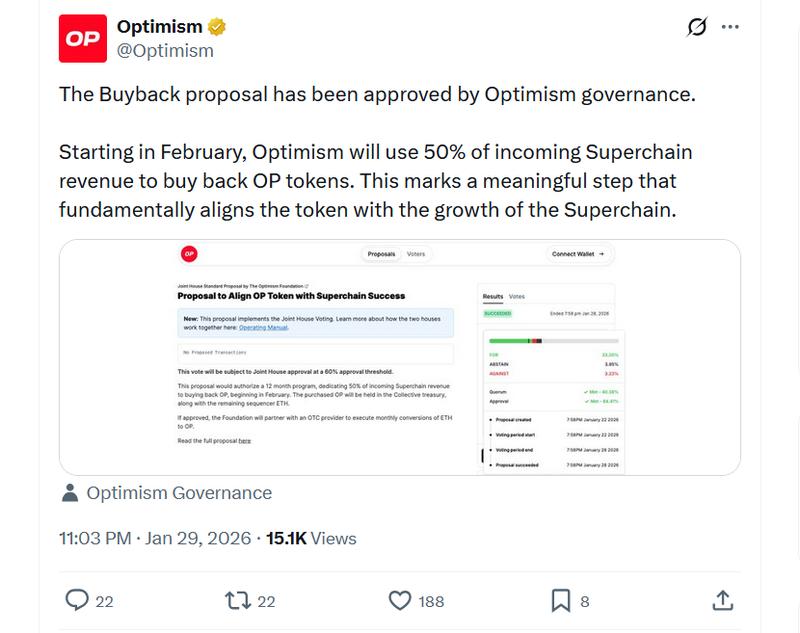Image resolution: width=800 pixels, height=633 pixels.
Task: Switch to the Voters tab
Action: pos(415,253)
